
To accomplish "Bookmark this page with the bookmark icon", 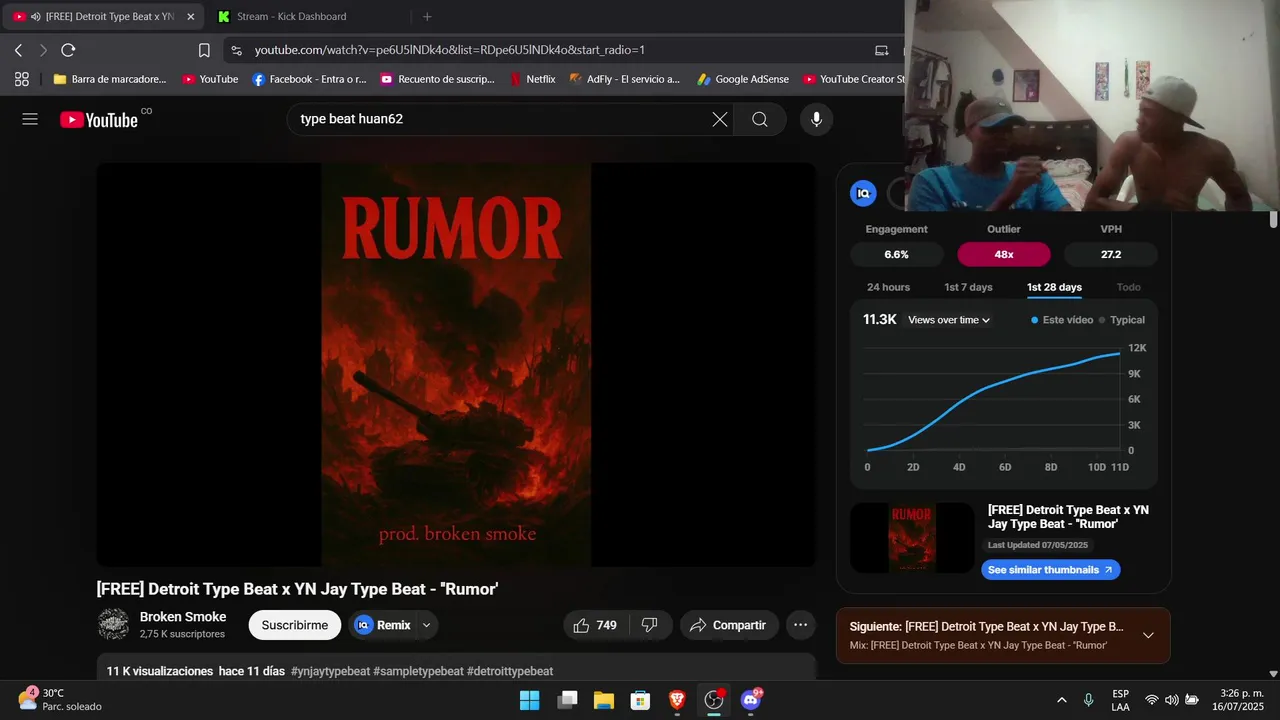I will coord(204,50).
